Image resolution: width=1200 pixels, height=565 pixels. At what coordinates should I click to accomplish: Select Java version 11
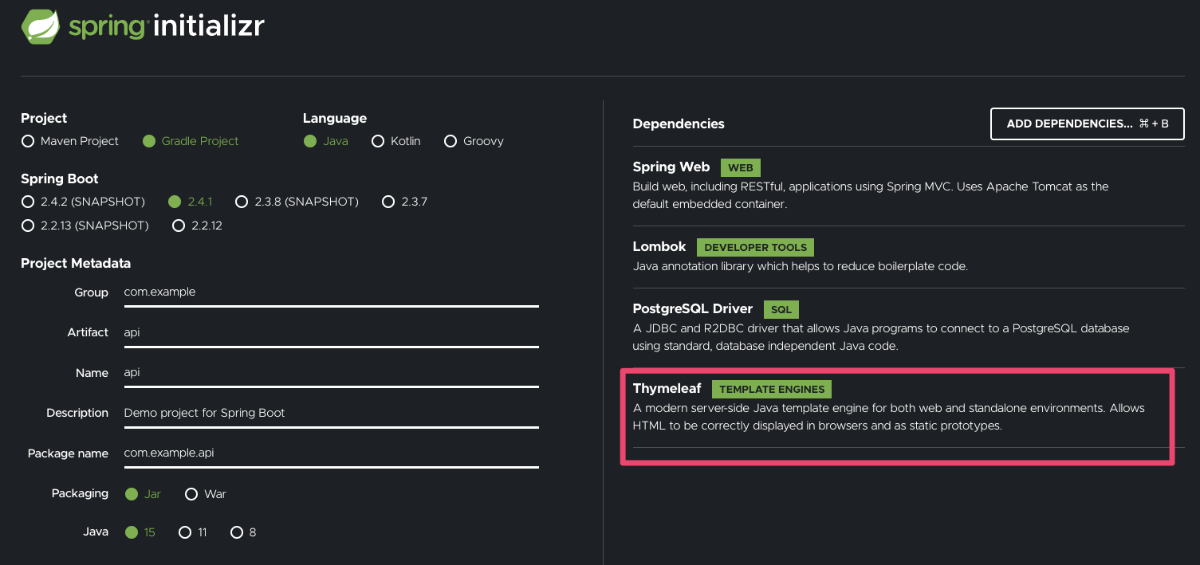(193, 532)
